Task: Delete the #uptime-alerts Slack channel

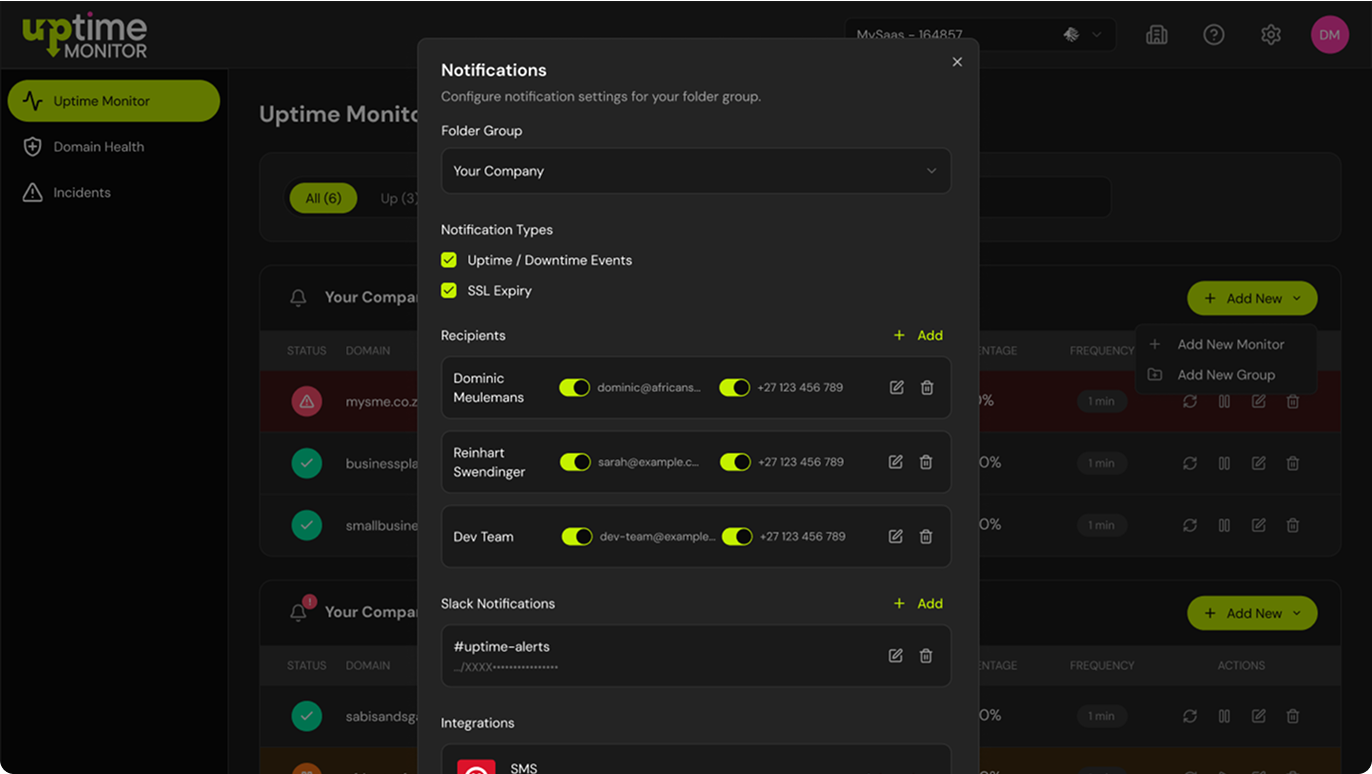Action: [926, 656]
